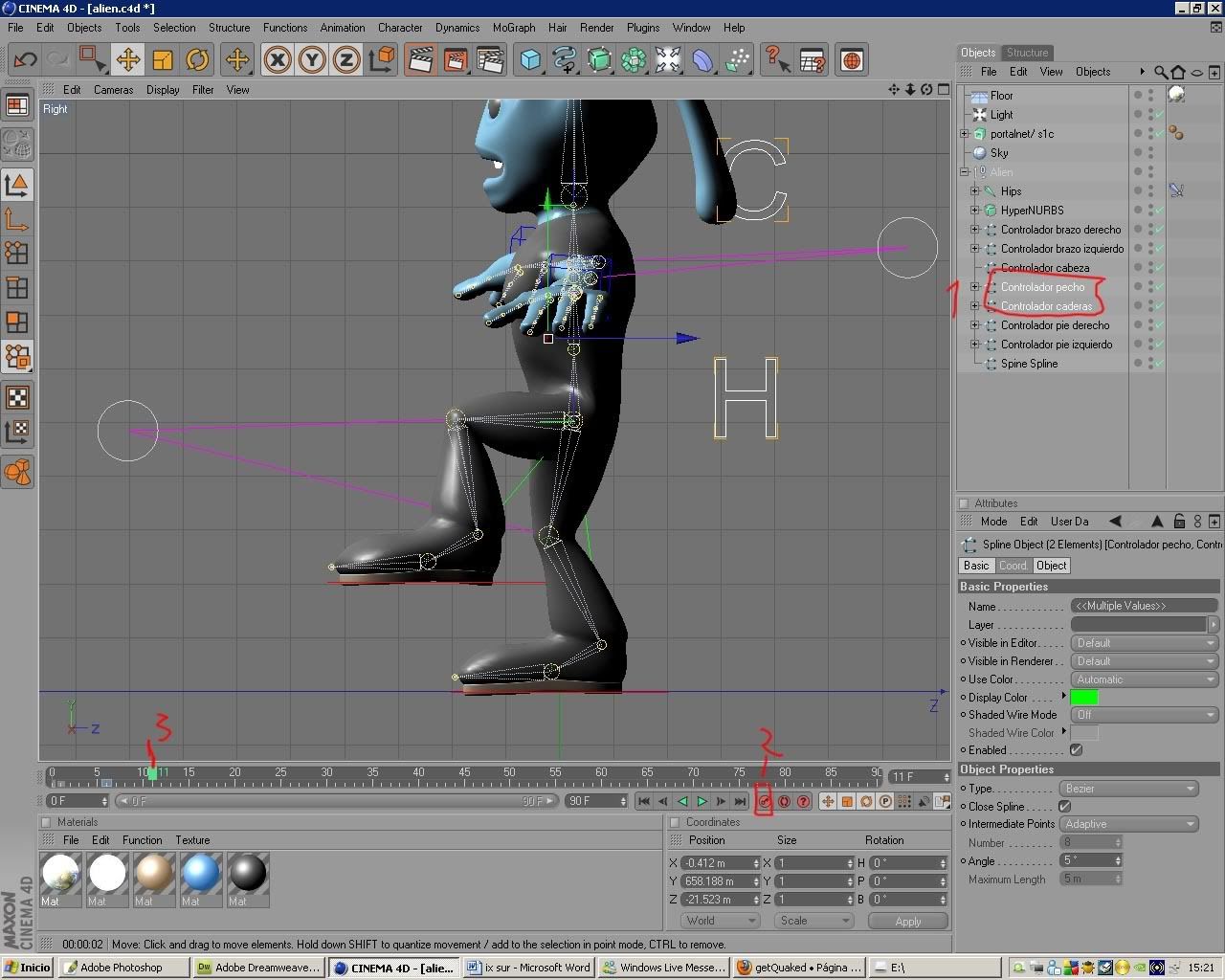Click the green Display Color swatch
The width and height of the screenshot is (1225, 980).
(x=1084, y=697)
